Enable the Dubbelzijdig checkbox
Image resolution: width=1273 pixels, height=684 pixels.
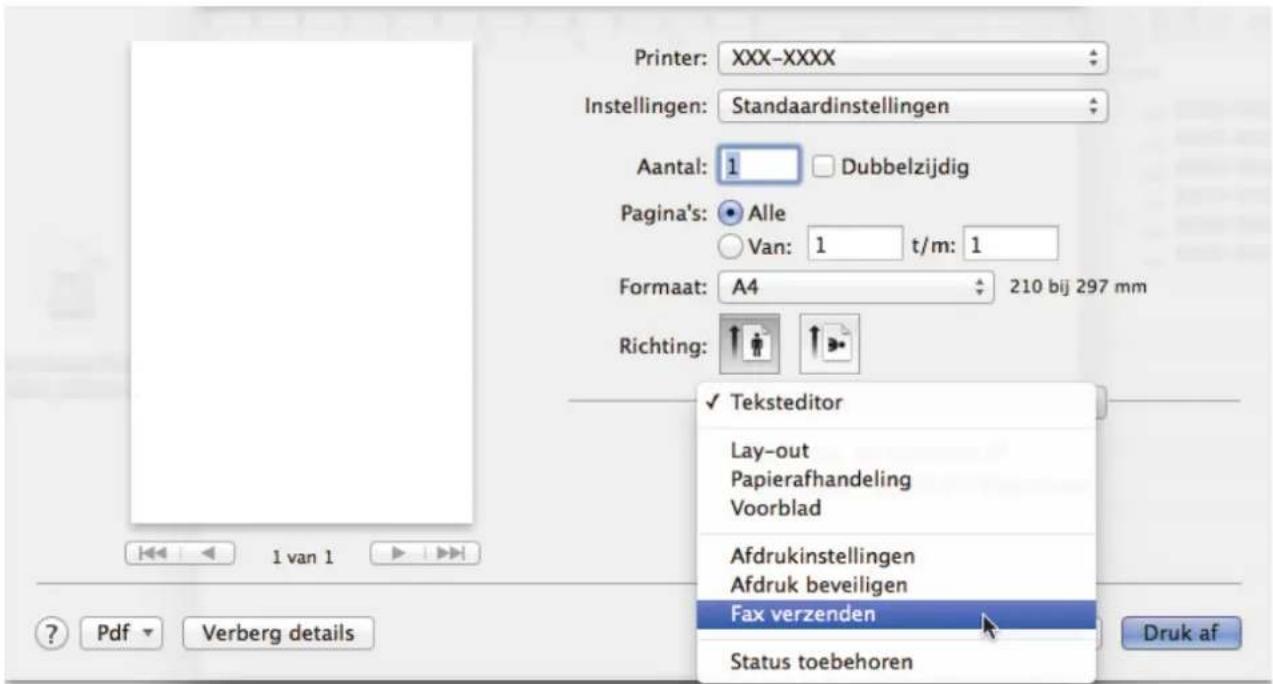point(822,169)
